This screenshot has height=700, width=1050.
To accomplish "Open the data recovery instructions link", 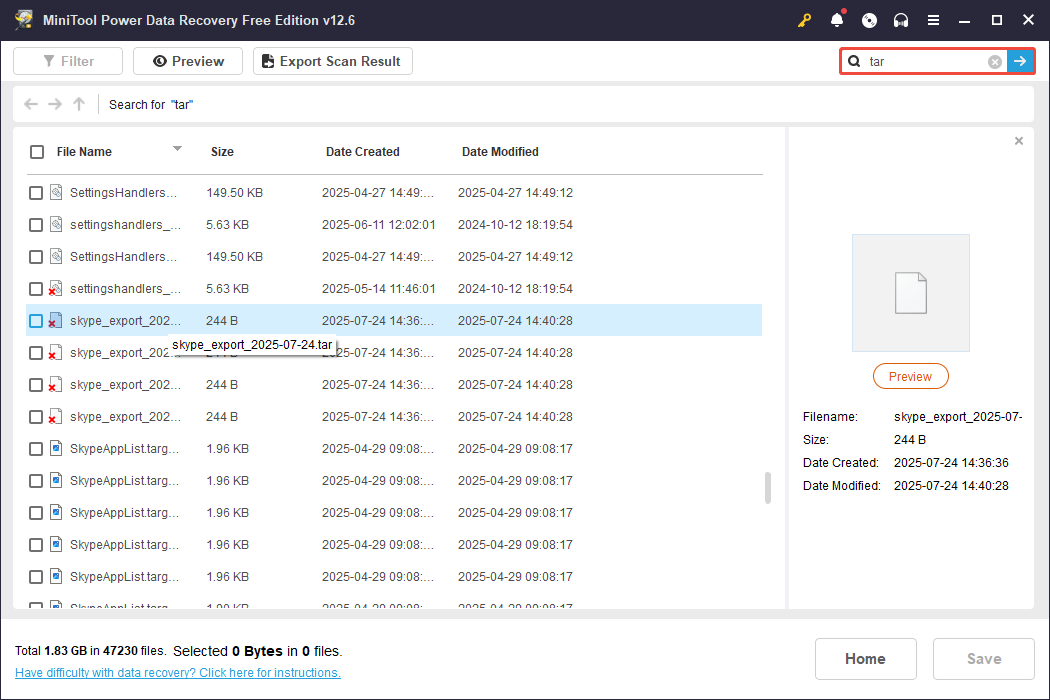I will tap(177, 672).
